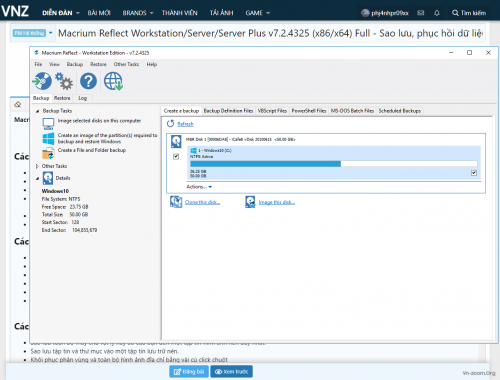Click the Đăng bài post button

tap(189, 371)
